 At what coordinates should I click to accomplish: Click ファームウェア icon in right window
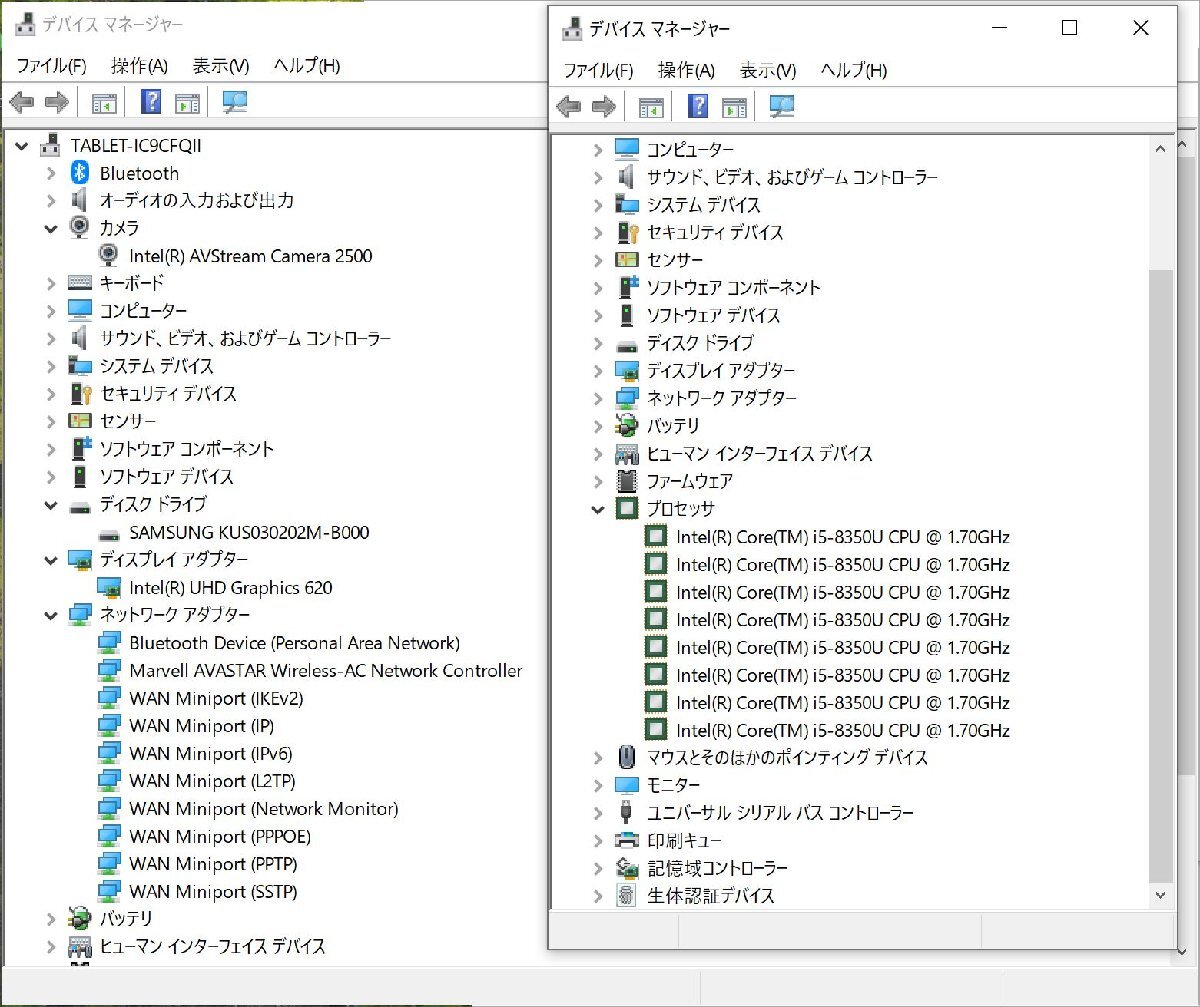click(x=627, y=481)
